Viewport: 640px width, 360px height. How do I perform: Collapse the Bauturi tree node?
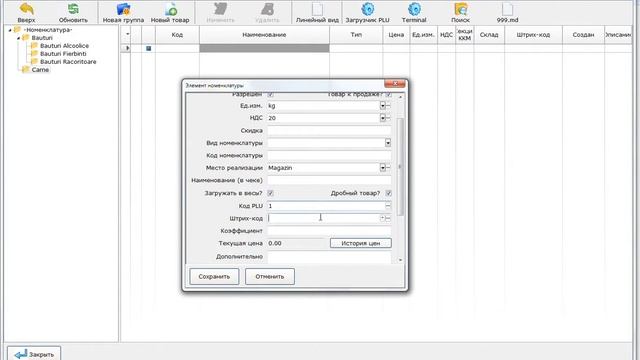pyautogui.click(x=18, y=38)
